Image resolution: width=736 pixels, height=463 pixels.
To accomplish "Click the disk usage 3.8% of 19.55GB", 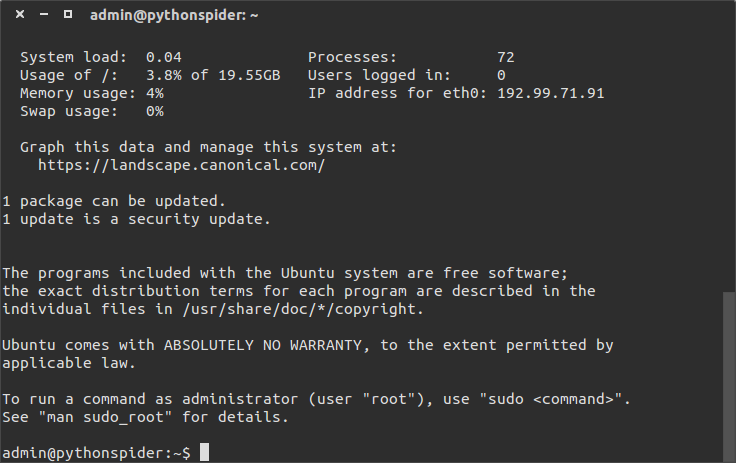I will tap(213, 76).
